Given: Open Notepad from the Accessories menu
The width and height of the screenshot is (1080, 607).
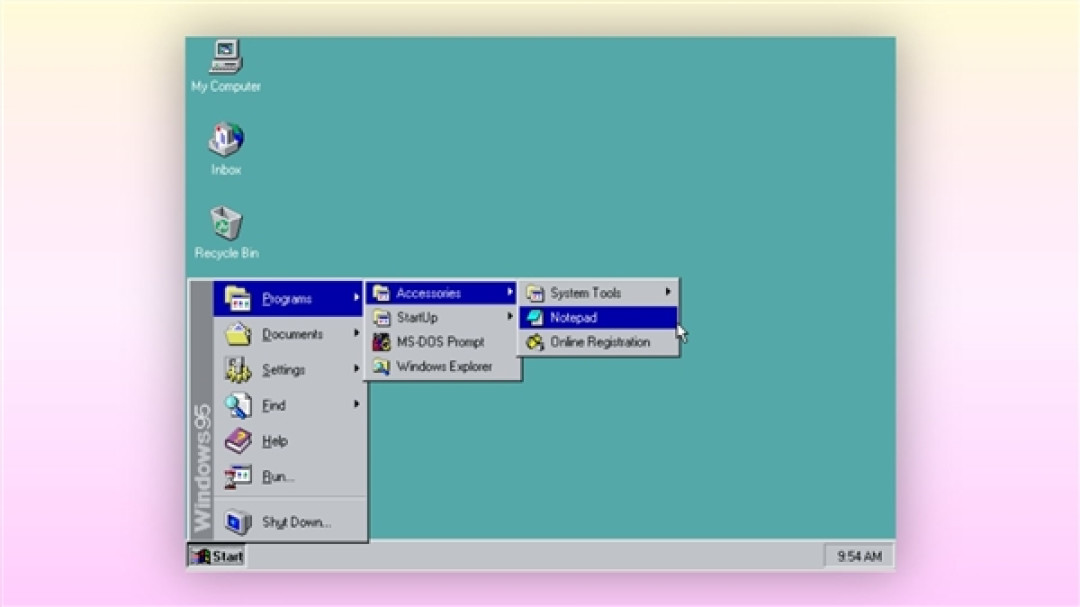Looking at the screenshot, I should tap(598, 318).
